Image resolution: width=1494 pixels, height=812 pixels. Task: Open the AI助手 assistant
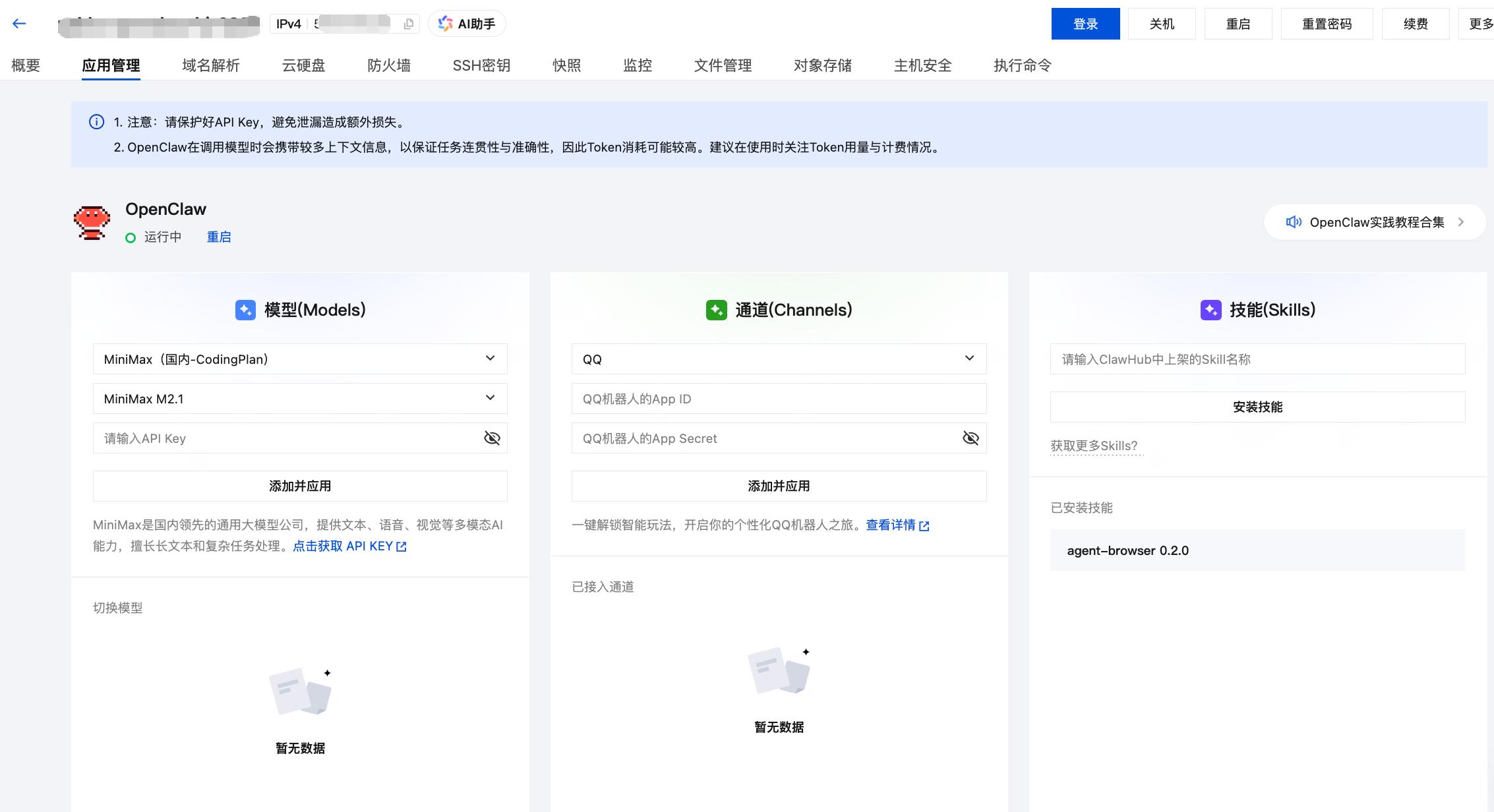pos(467,23)
